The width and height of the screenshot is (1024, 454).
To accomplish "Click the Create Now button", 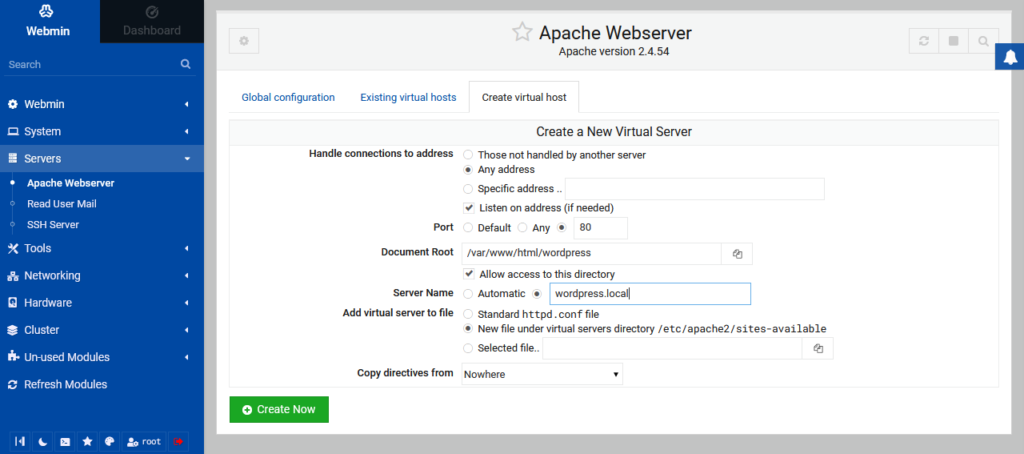I will click(x=279, y=410).
